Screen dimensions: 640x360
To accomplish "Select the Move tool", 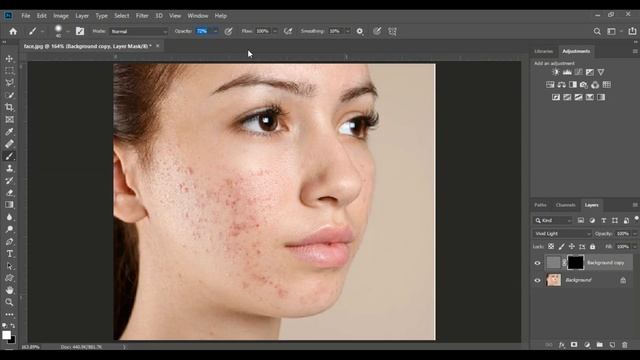I will pos(9,59).
